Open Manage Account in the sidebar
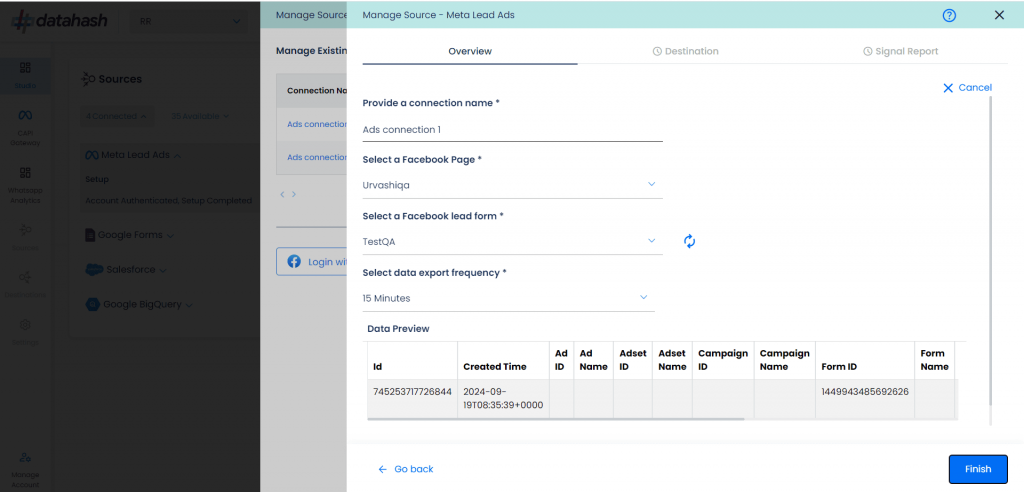Screen dimensions: 1024x492 pyautogui.click(x=25, y=469)
